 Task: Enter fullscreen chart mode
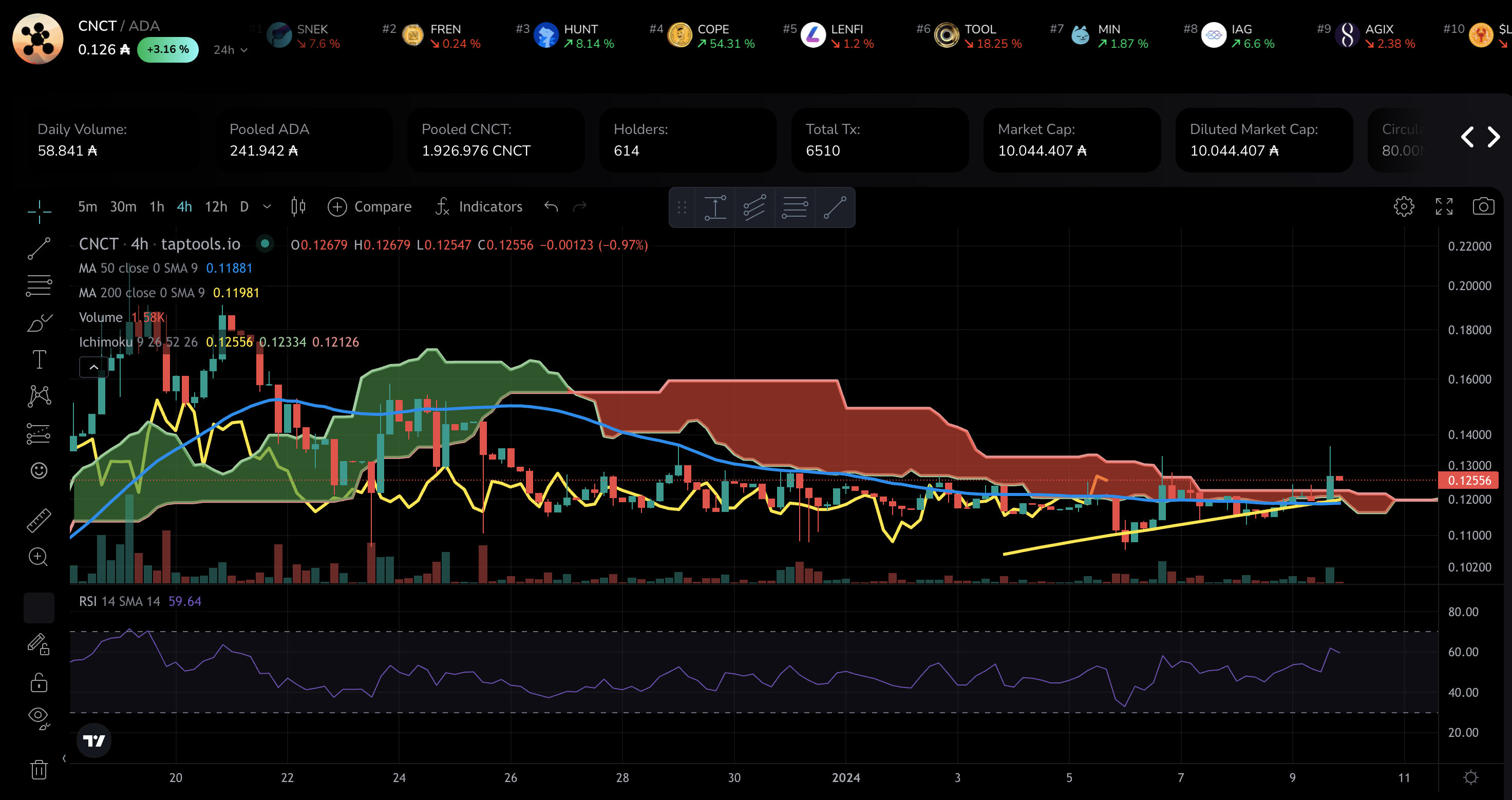point(1444,206)
